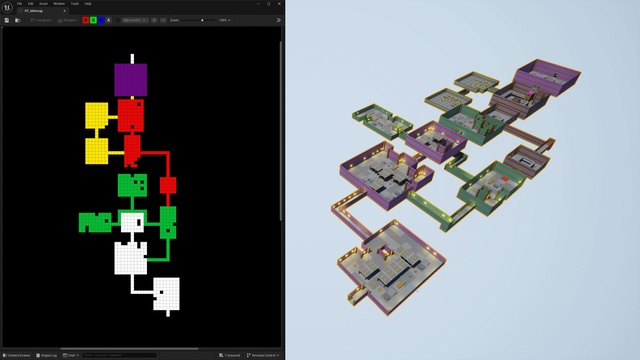Click the Unreal Engine logo icon
The image size is (640, 360).
7,7
